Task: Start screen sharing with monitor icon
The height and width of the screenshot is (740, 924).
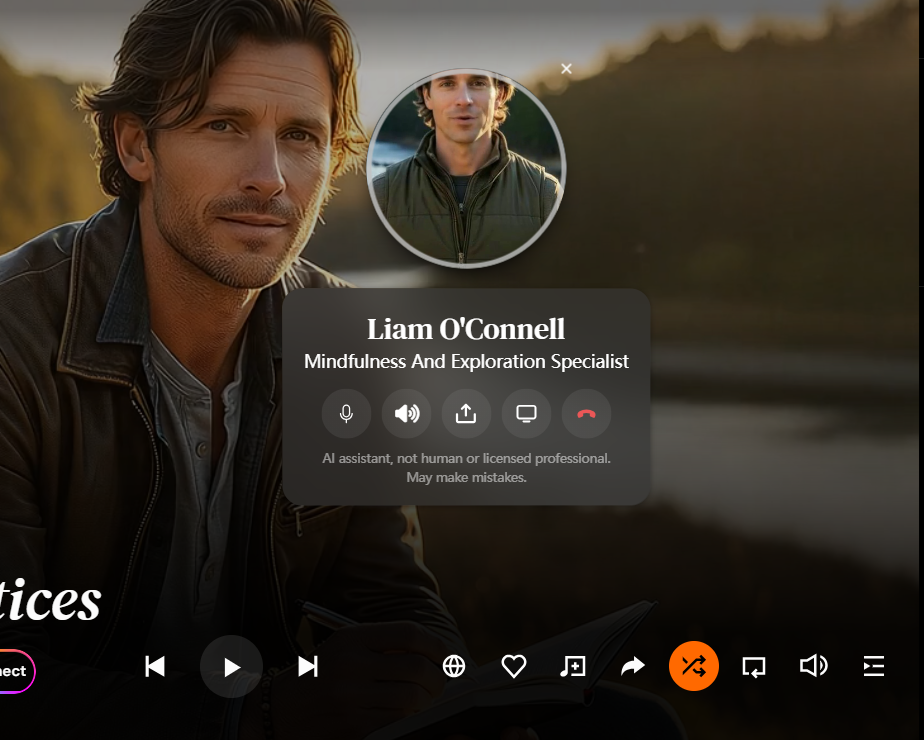Action: tap(526, 414)
